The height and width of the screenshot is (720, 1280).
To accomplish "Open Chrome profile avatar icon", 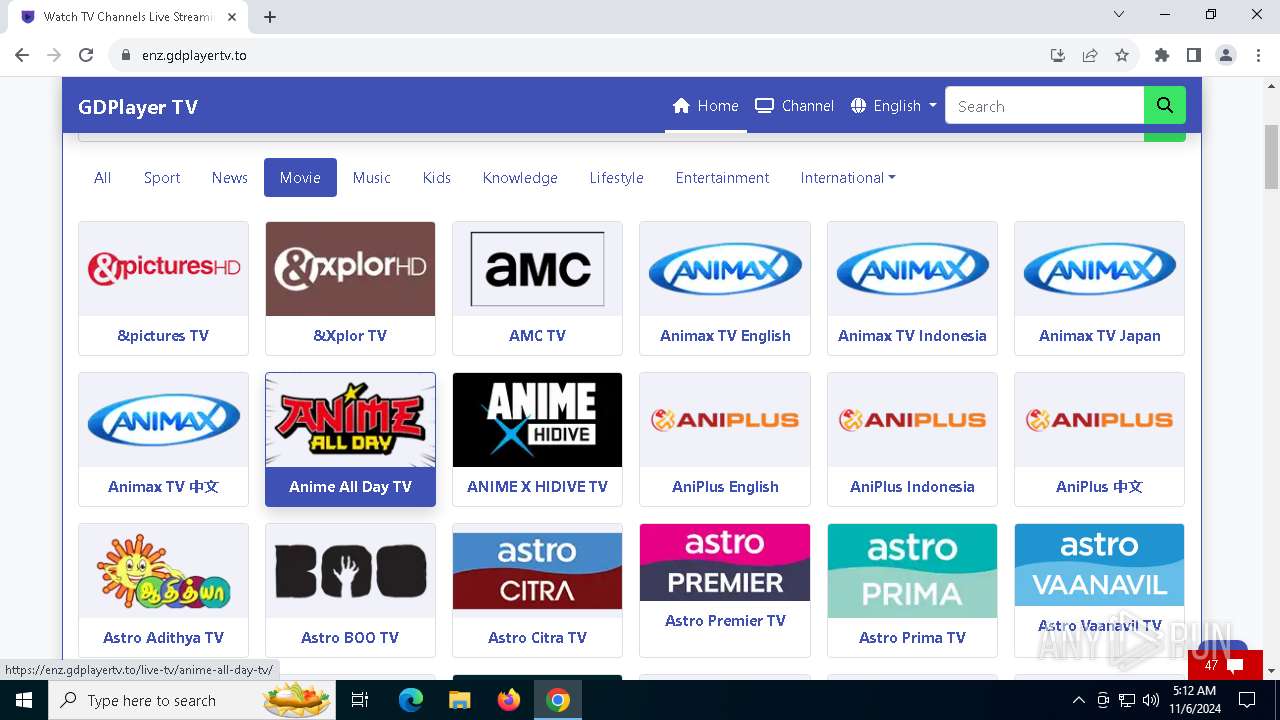I will pyautogui.click(x=1226, y=55).
